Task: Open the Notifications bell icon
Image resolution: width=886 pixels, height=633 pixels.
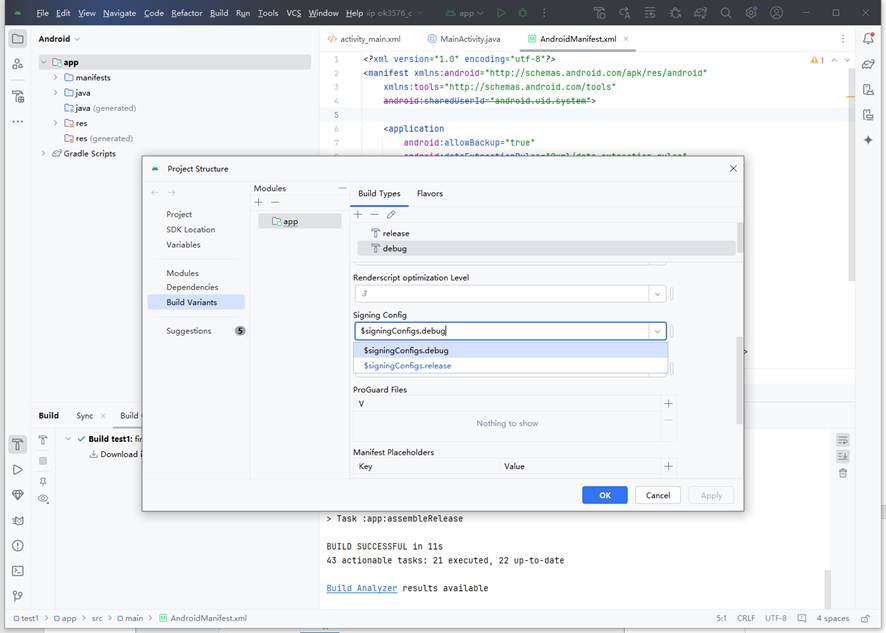Action: click(x=868, y=38)
